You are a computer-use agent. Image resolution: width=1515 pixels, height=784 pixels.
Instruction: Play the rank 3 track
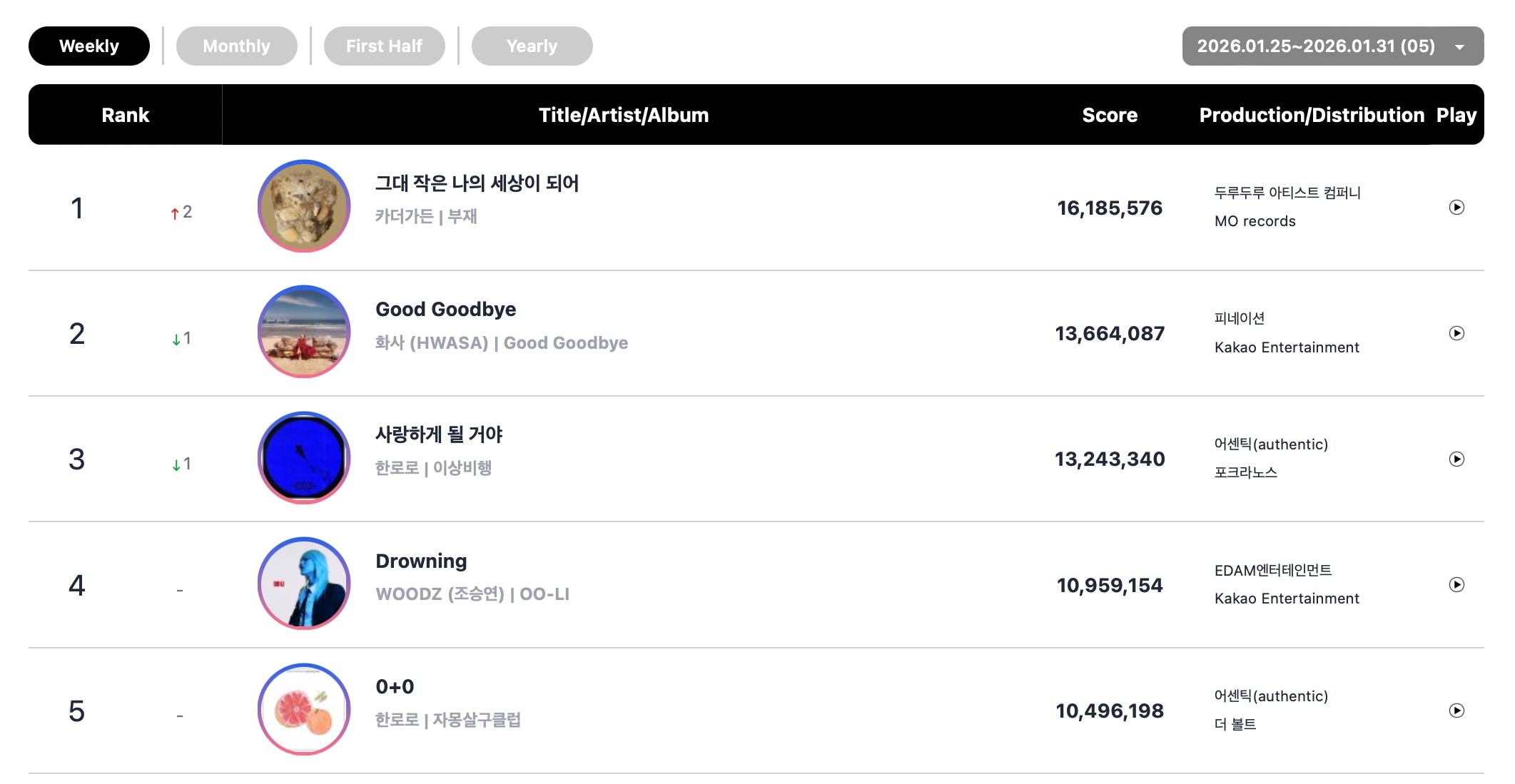[x=1456, y=459]
